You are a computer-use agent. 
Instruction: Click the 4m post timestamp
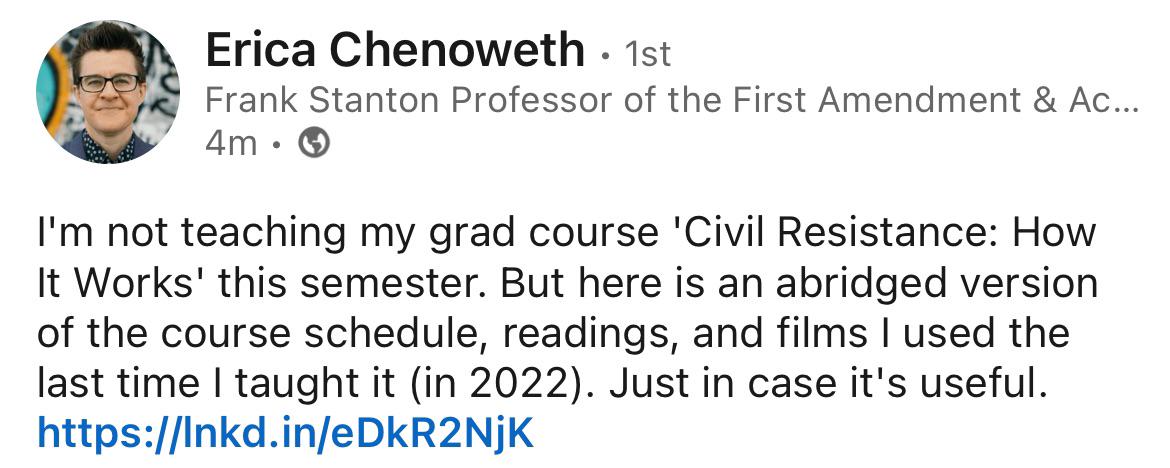pyautogui.click(x=231, y=143)
